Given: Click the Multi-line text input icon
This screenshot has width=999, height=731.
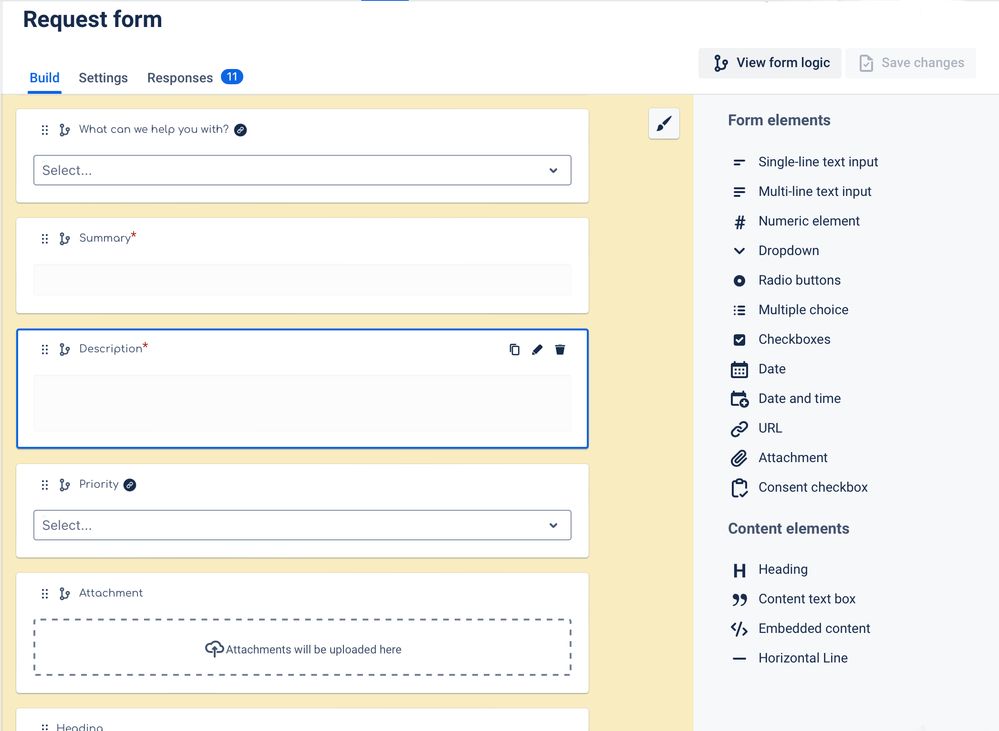Looking at the screenshot, I should (739, 192).
